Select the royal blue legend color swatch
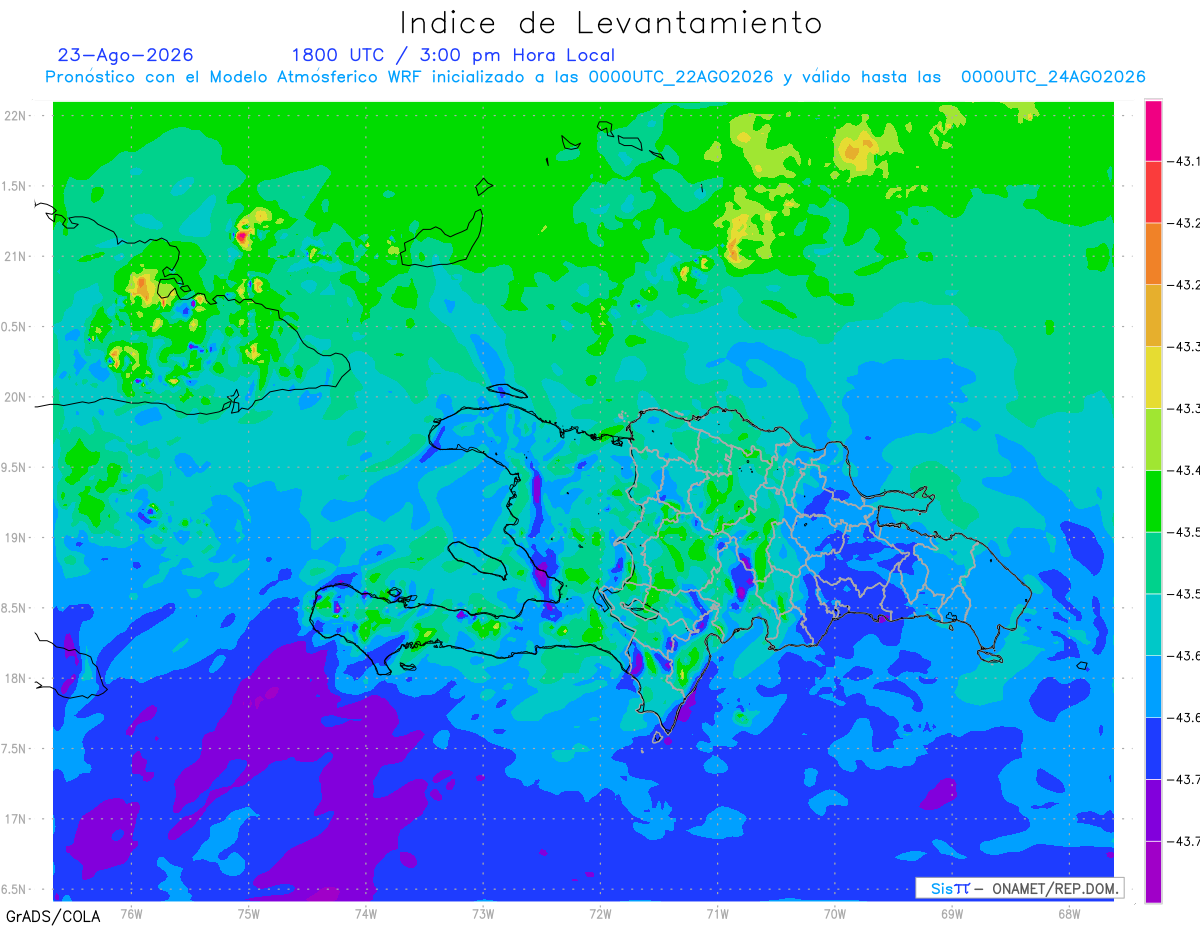Viewport: 1200px width, 927px height. [x=1153, y=747]
